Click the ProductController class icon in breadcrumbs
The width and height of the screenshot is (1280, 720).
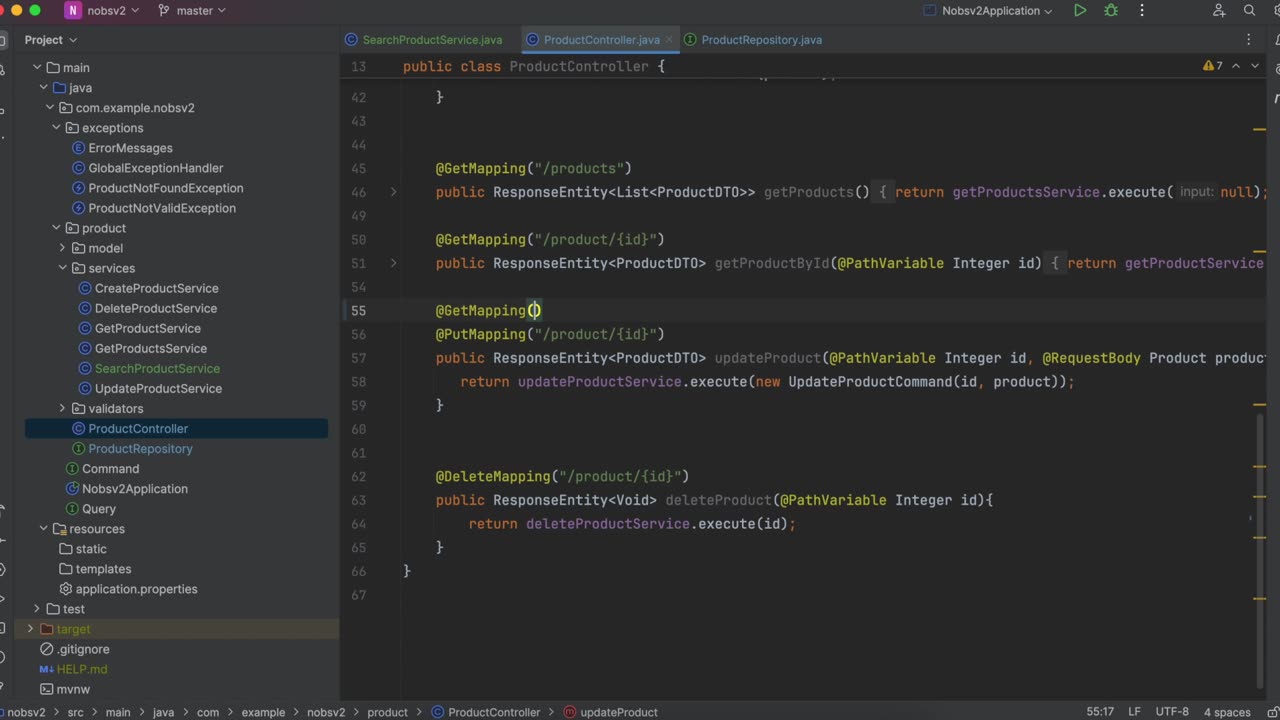click(x=438, y=712)
